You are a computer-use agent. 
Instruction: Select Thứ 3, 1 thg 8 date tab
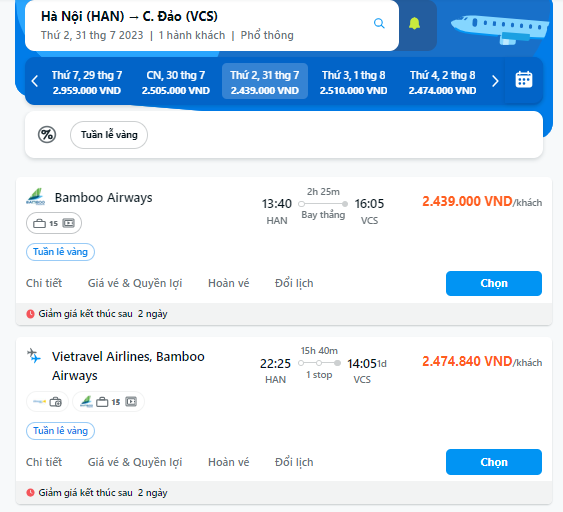354,82
